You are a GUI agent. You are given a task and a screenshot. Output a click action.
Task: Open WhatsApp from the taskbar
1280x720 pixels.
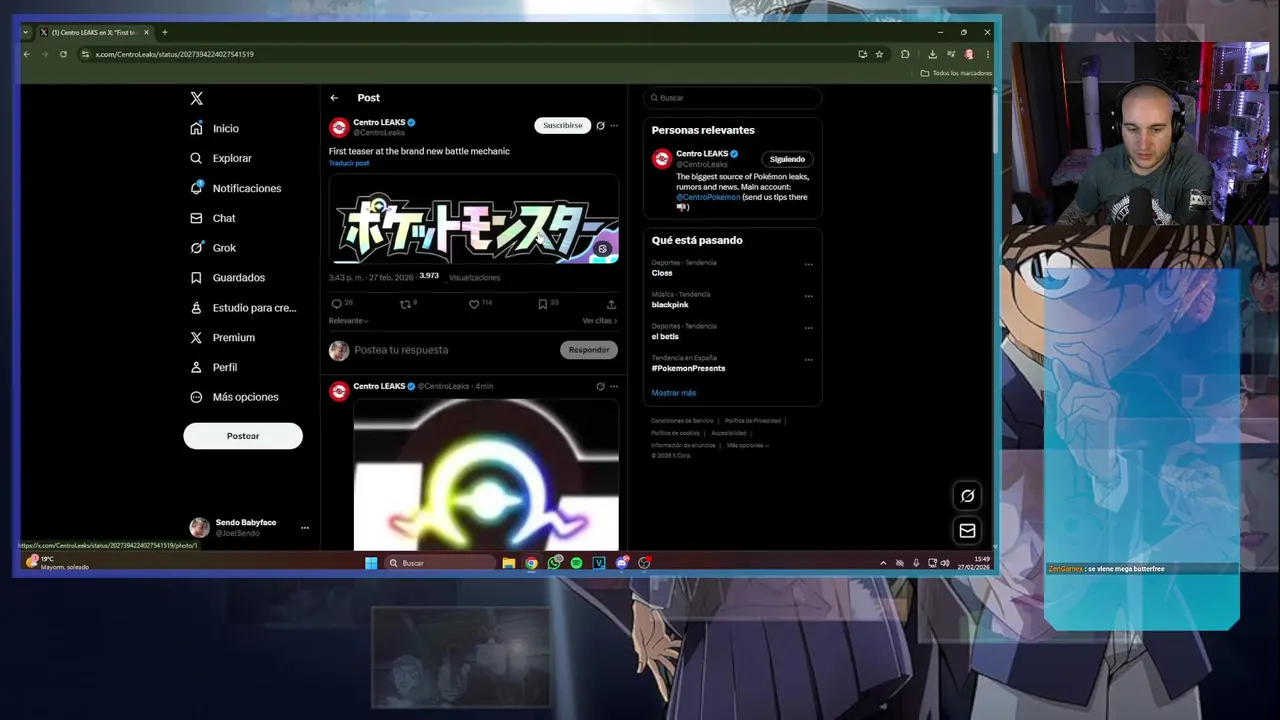pyautogui.click(x=554, y=563)
